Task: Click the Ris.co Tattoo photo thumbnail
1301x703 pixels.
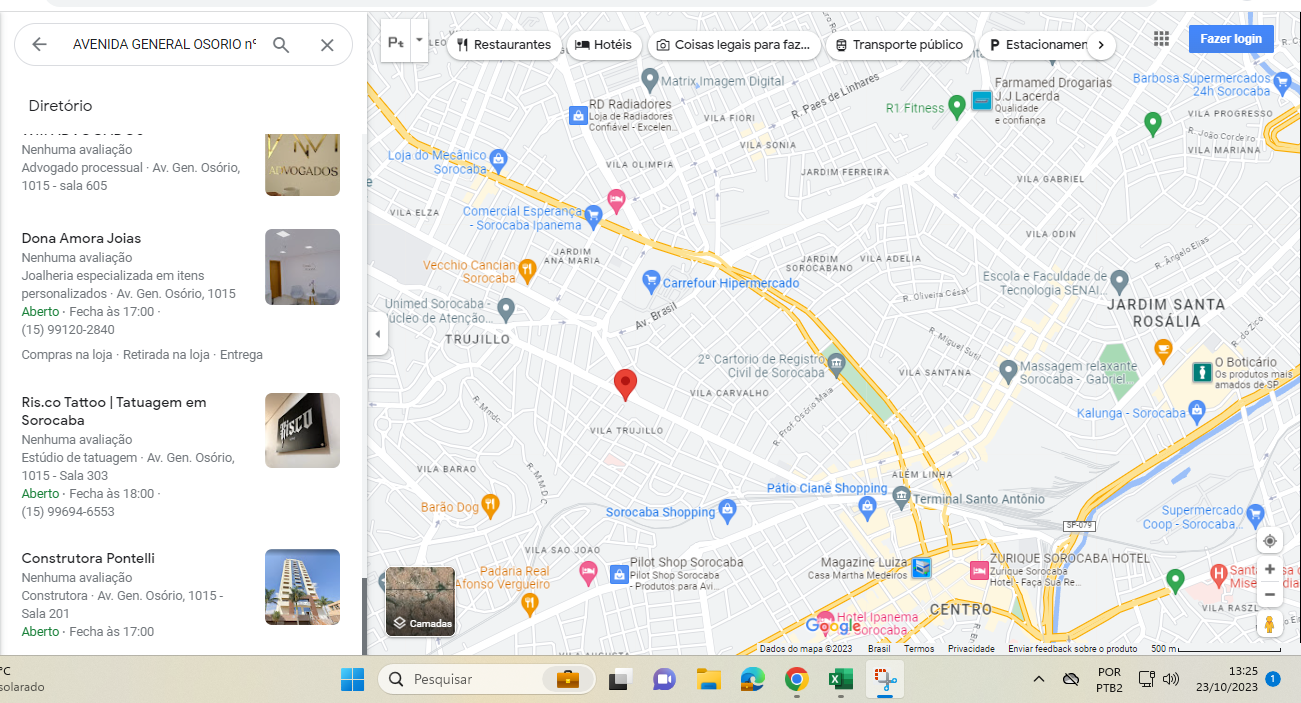Action: (x=302, y=430)
